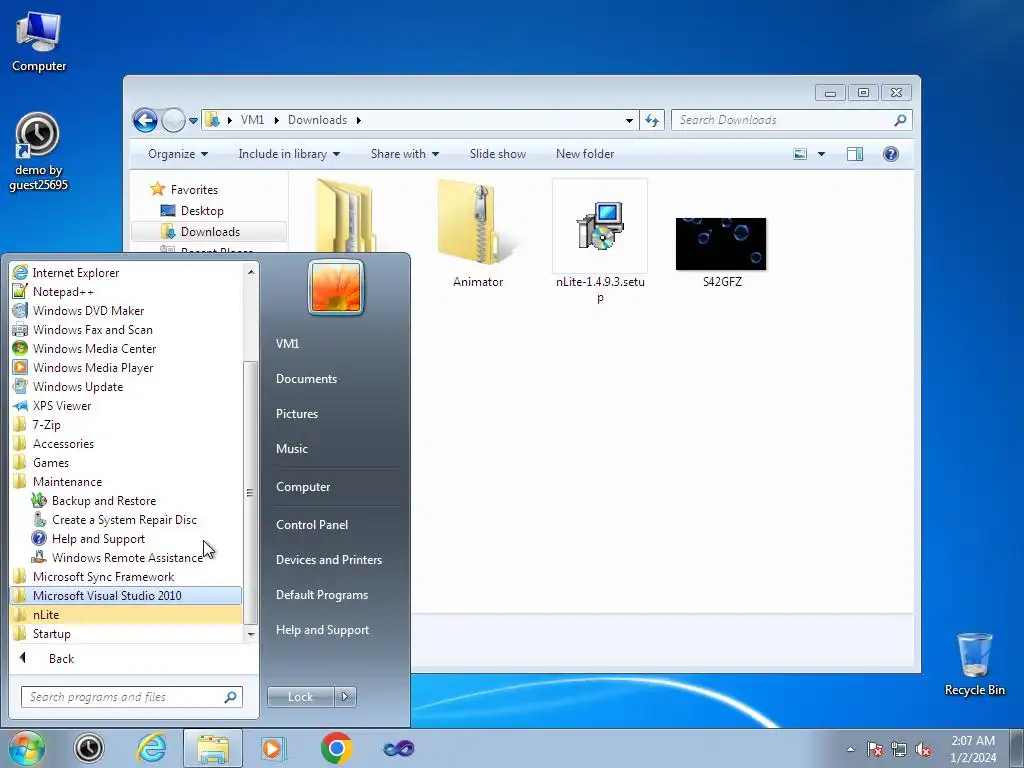Select the S42GFZ thumbnail
Image resolution: width=1024 pixels, height=768 pixels.
722,252
